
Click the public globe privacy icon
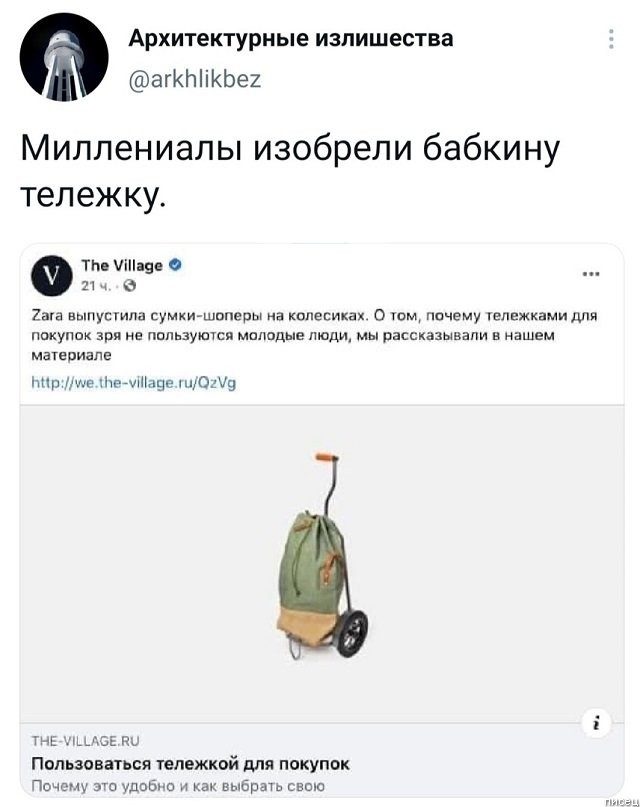coord(130,286)
